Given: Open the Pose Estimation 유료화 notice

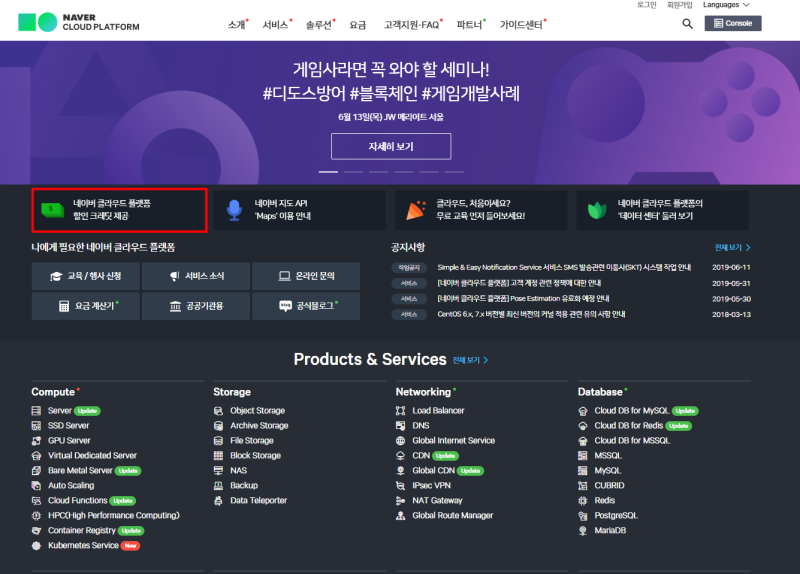Looking at the screenshot, I should point(523,298).
